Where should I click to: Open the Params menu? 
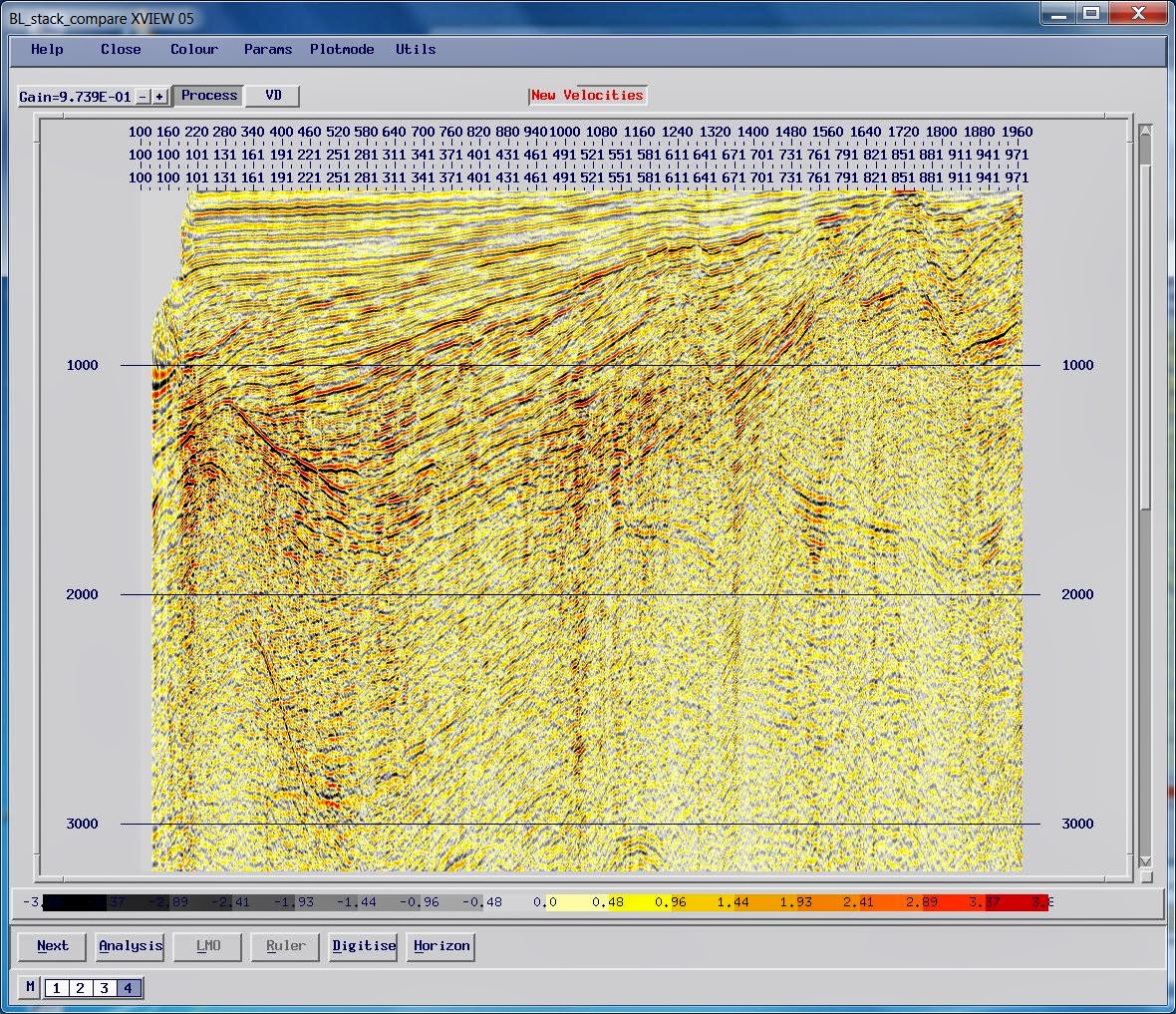pos(268,50)
